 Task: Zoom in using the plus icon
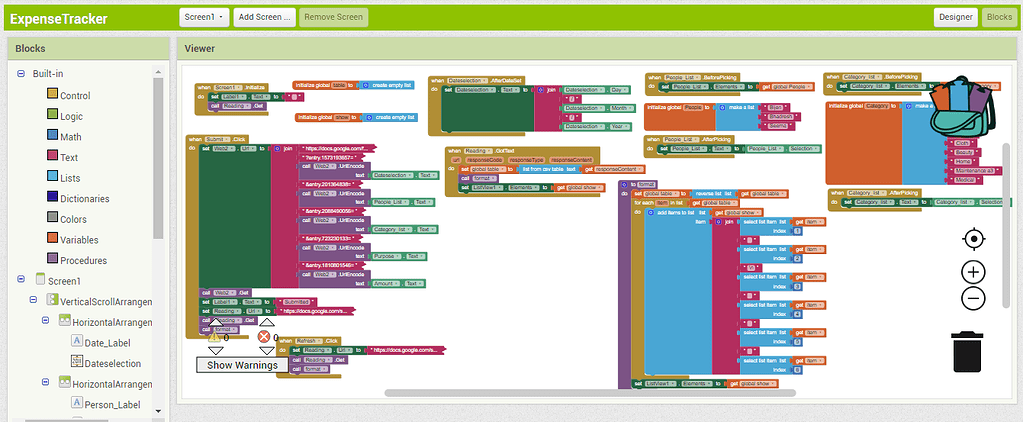coord(973,272)
